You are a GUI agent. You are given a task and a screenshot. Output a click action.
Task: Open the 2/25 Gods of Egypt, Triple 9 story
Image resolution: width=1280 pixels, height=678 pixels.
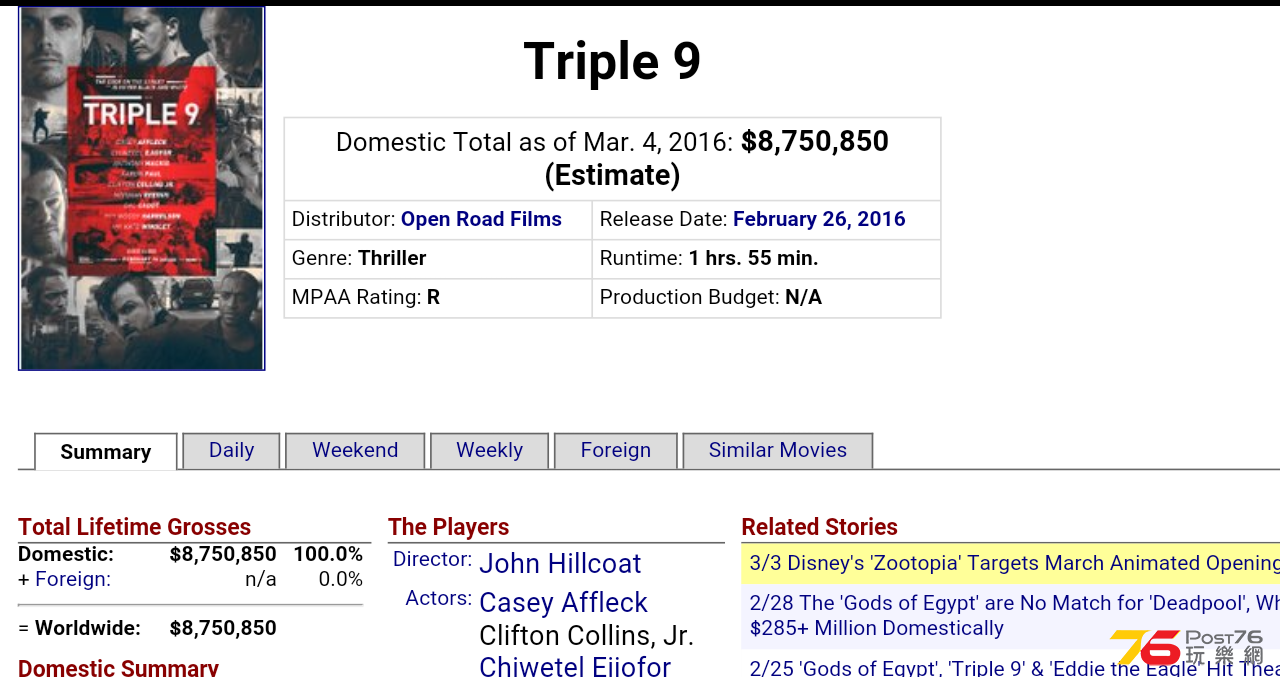point(1010,667)
